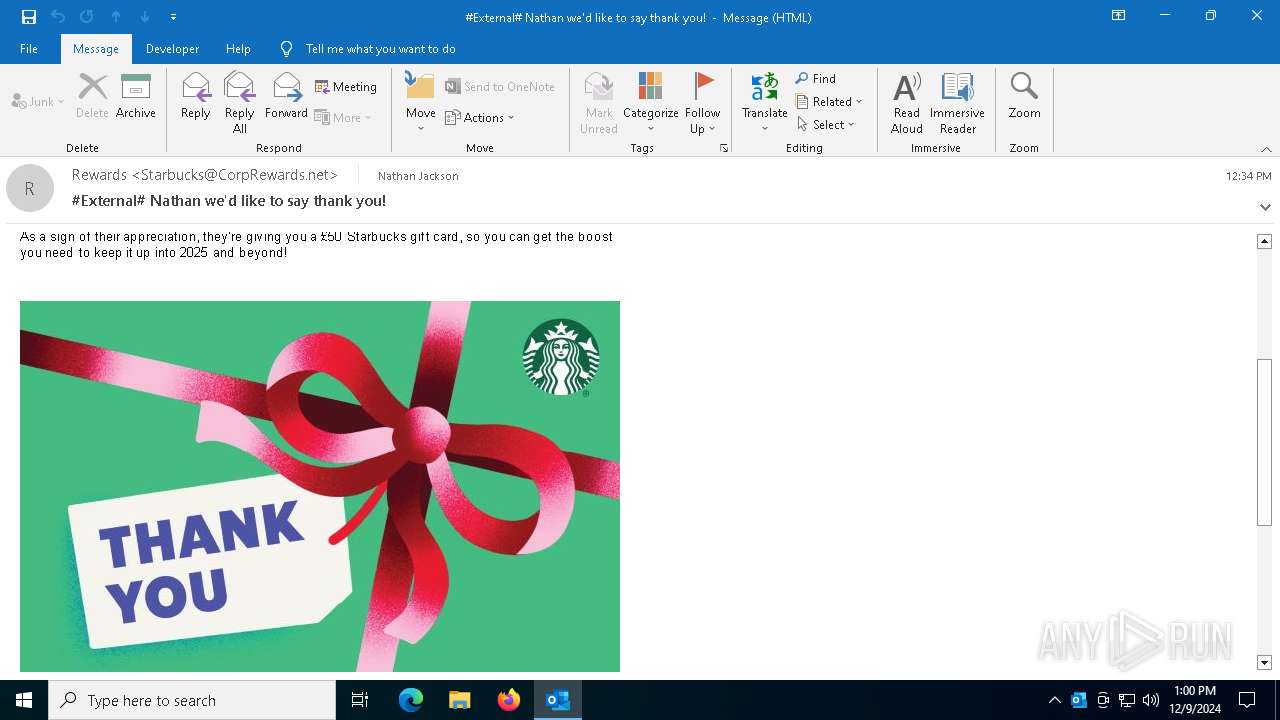The height and width of the screenshot is (720, 1280).
Task: Go to previous item with the up arrow
Action: [116, 17]
